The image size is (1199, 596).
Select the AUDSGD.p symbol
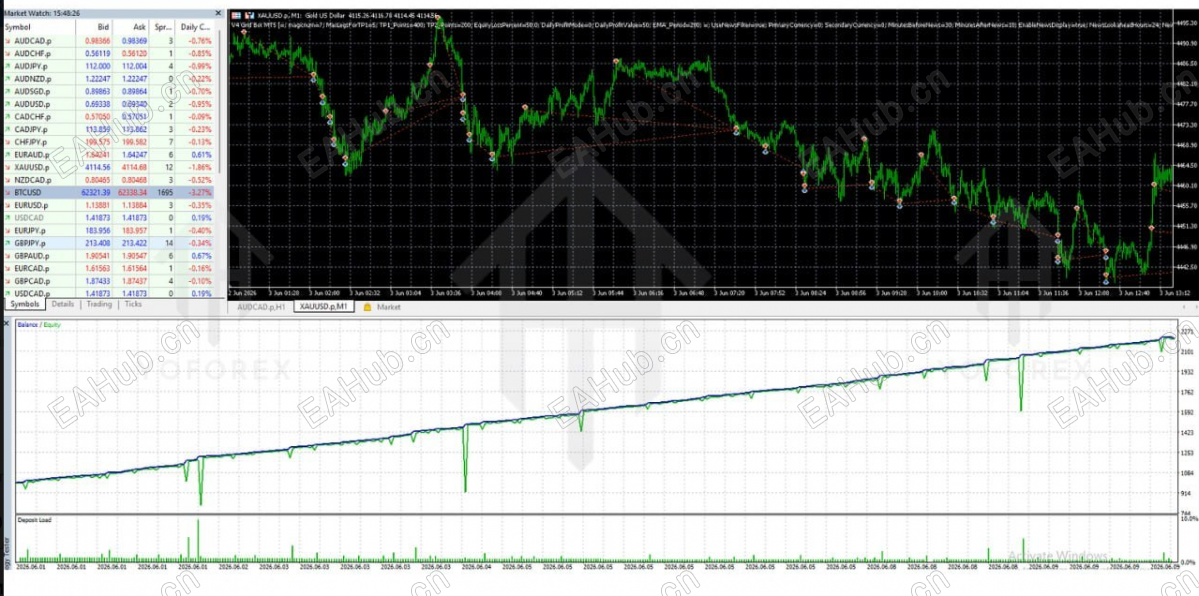tap(33, 91)
